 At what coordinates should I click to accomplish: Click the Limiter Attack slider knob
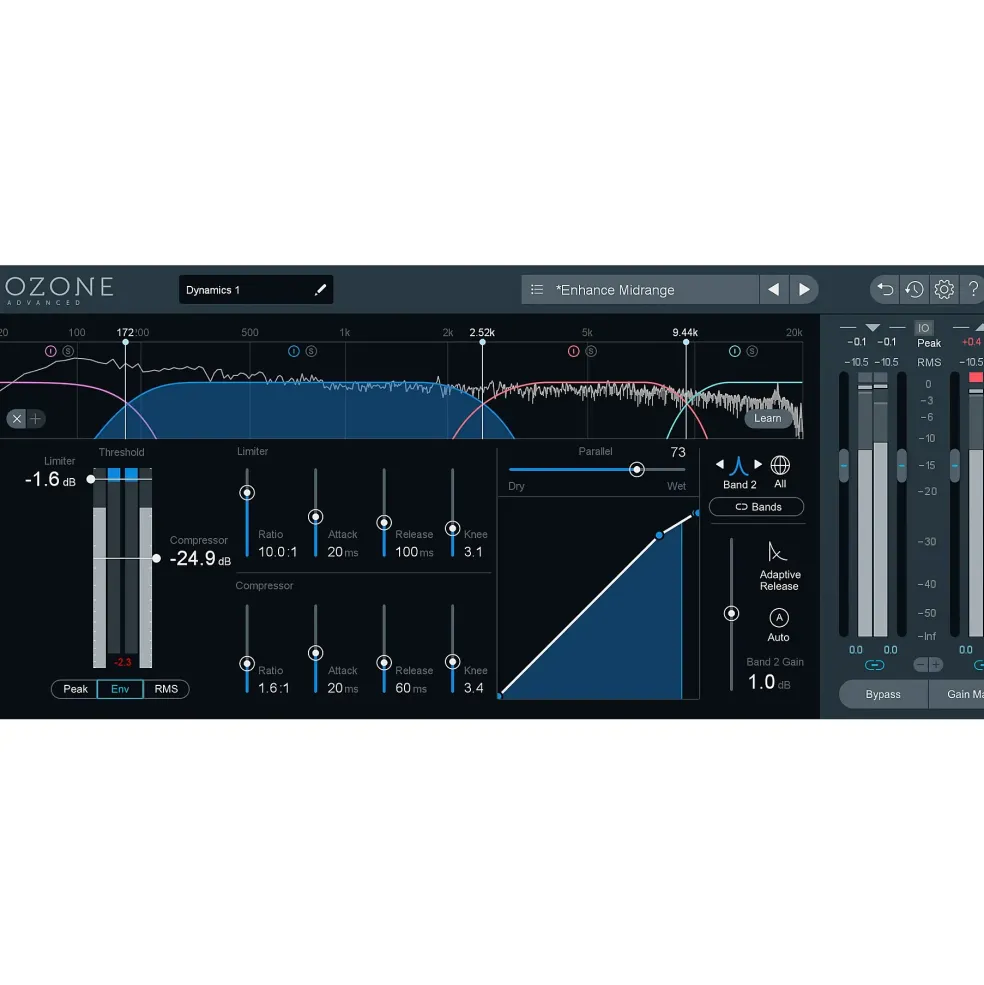coord(315,517)
